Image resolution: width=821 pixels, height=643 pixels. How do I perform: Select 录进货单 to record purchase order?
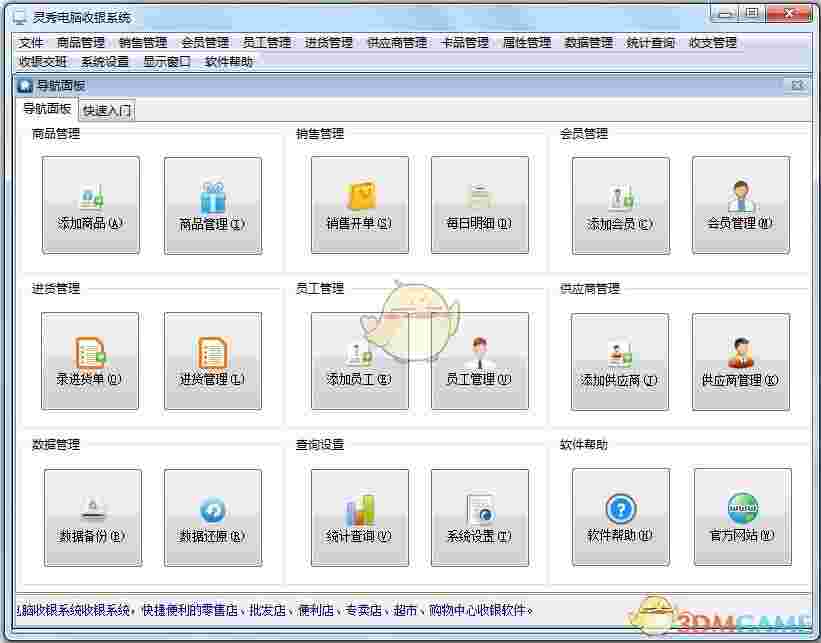[x=91, y=361]
